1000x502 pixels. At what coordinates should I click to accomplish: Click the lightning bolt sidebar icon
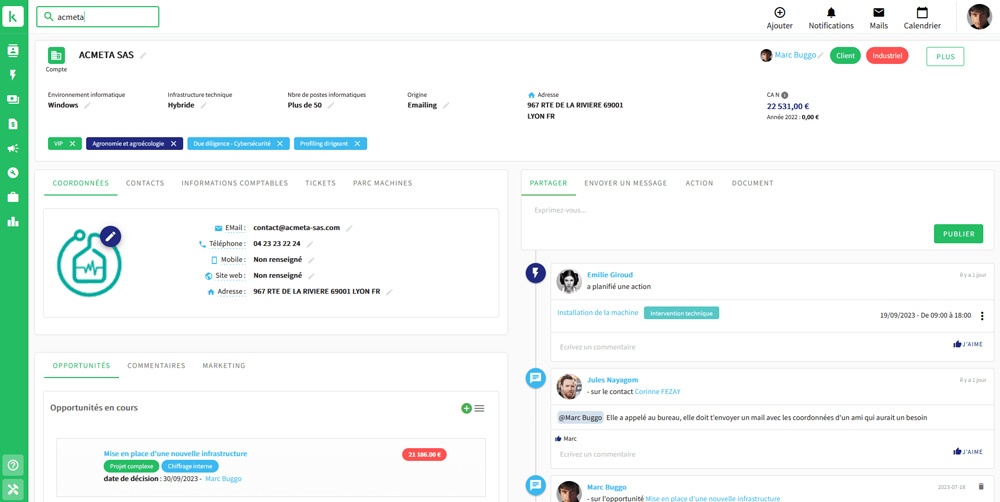tap(13, 75)
